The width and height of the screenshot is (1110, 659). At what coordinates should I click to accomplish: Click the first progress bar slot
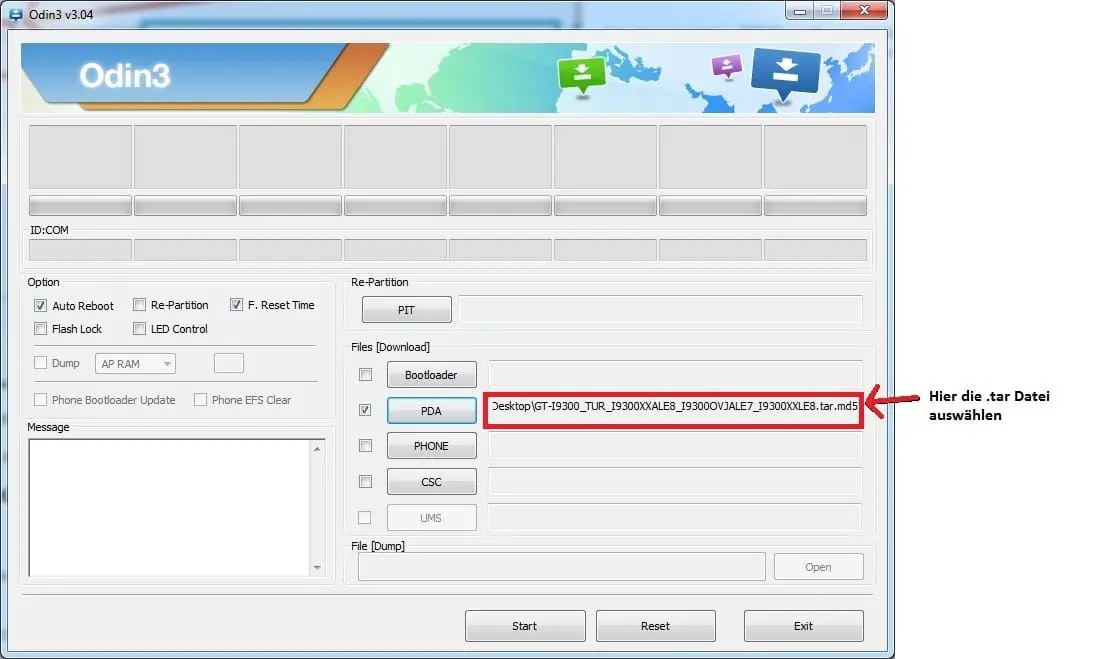[80, 205]
